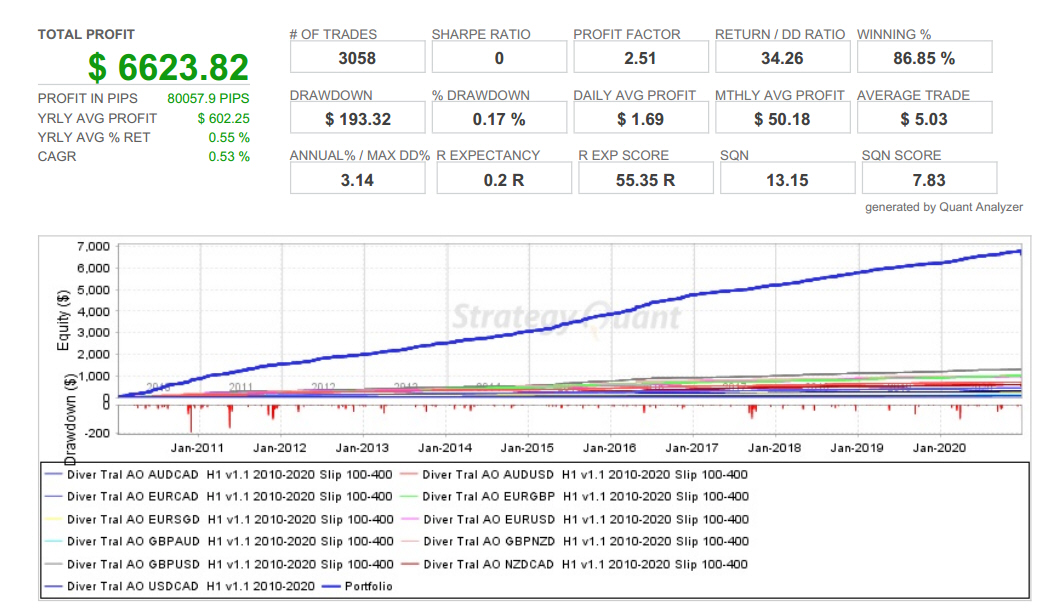Click the R EXPECTANCY label

pyautogui.click(x=488, y=155)
